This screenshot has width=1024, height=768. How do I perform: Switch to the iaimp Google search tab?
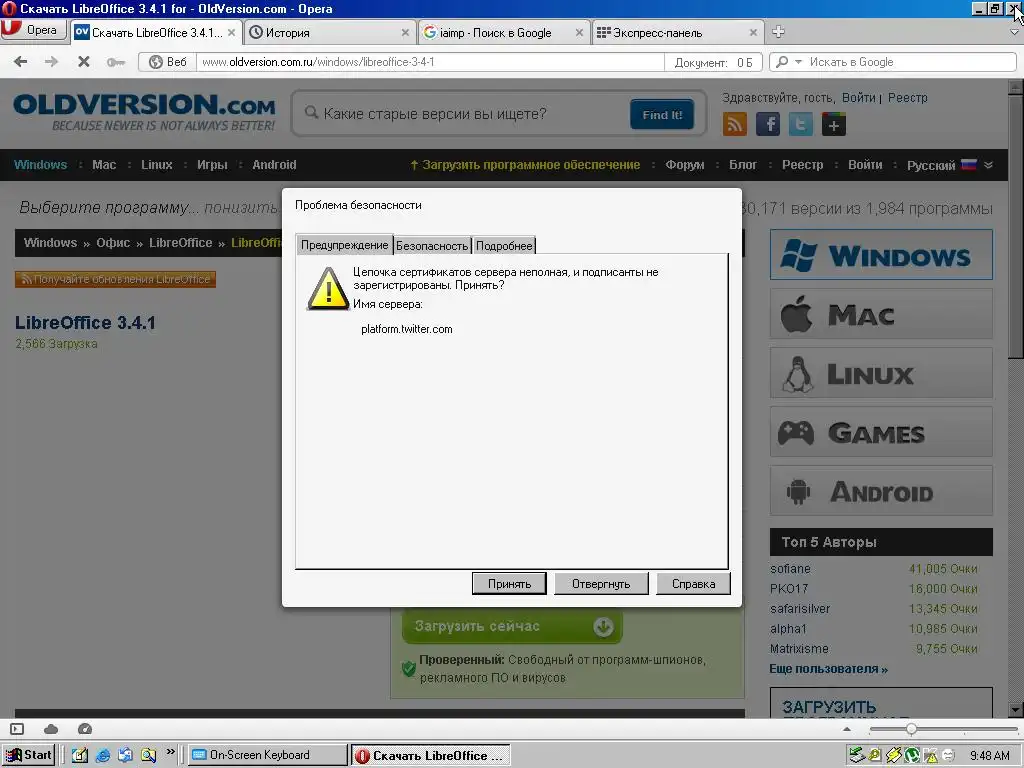click(504, 33)
